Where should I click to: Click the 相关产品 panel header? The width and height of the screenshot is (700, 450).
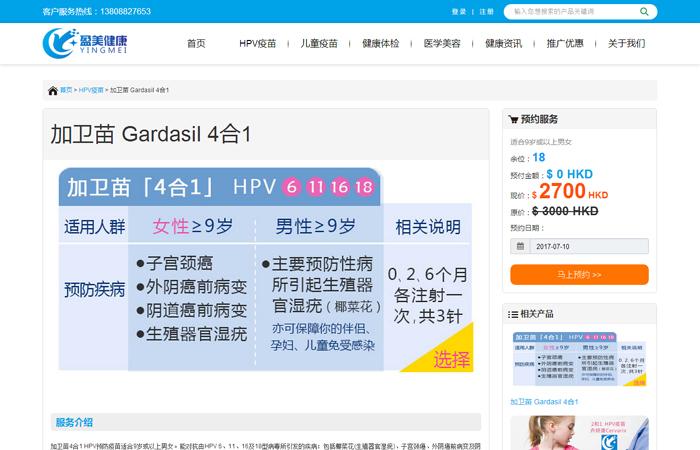point(579,314)
